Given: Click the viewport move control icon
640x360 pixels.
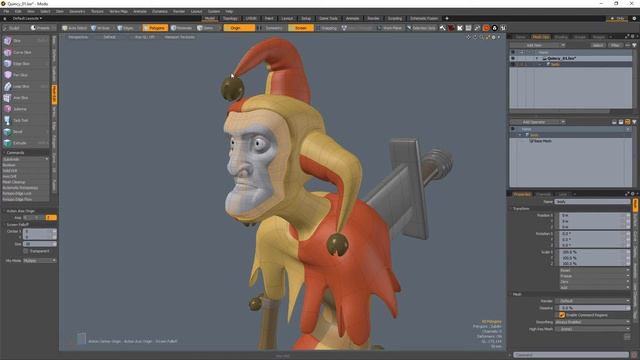Looking at the screenshot, I should (469, 37).
